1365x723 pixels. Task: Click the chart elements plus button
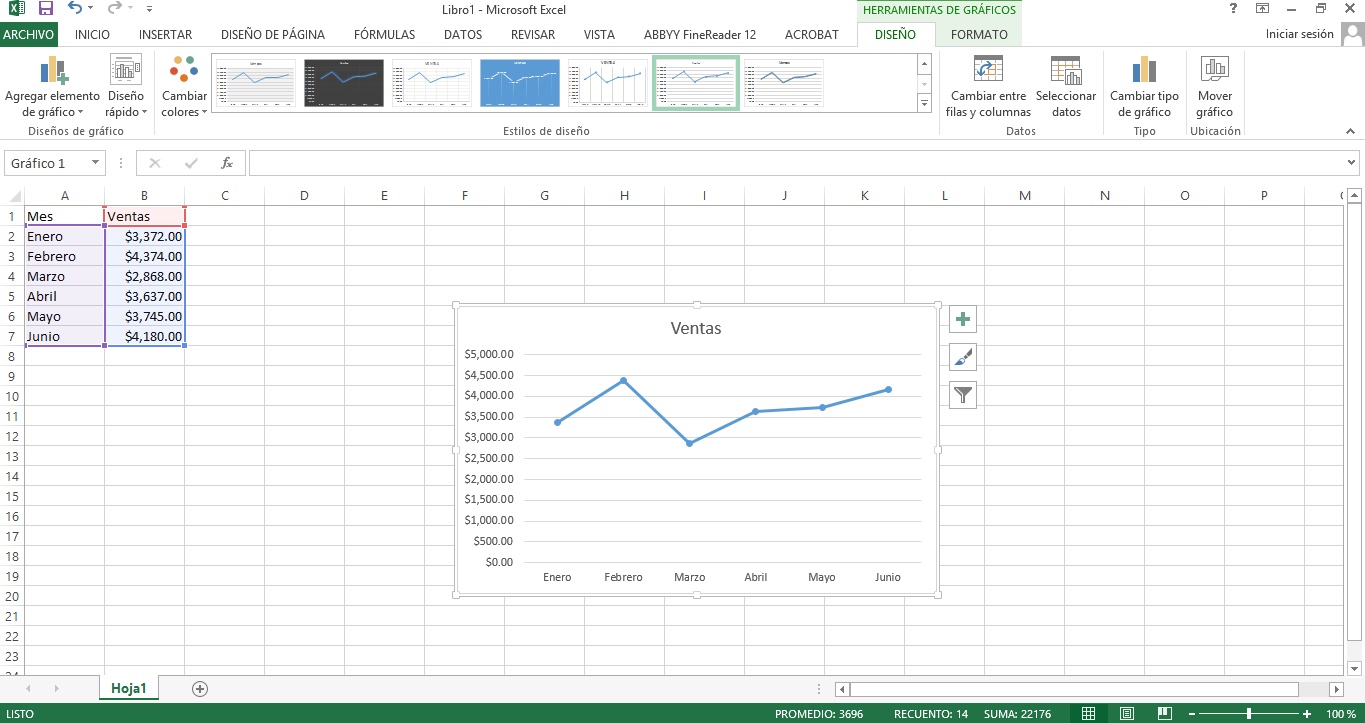point(962,320)
